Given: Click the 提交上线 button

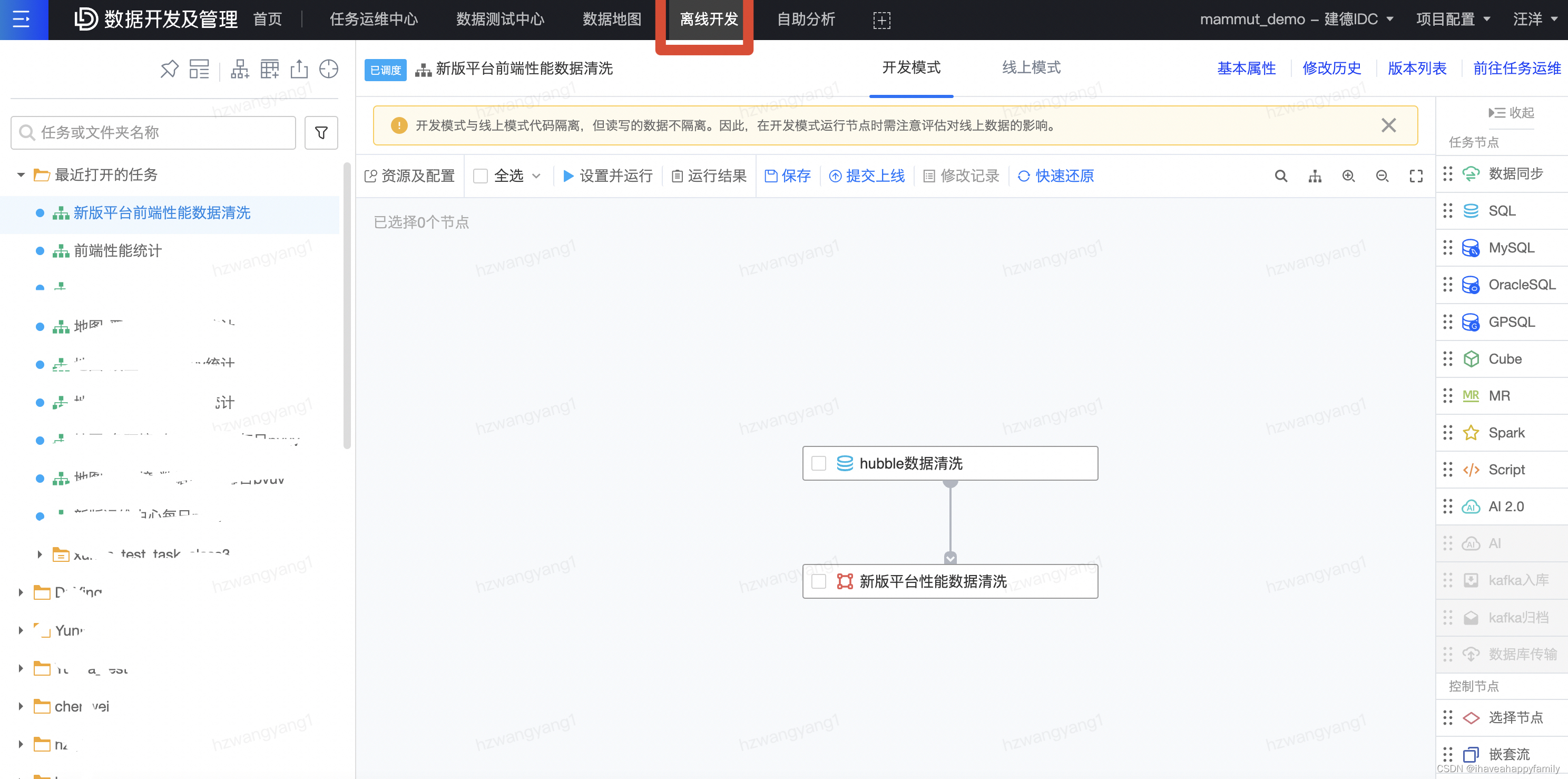Looking at the screenshot, I should 867,176.
